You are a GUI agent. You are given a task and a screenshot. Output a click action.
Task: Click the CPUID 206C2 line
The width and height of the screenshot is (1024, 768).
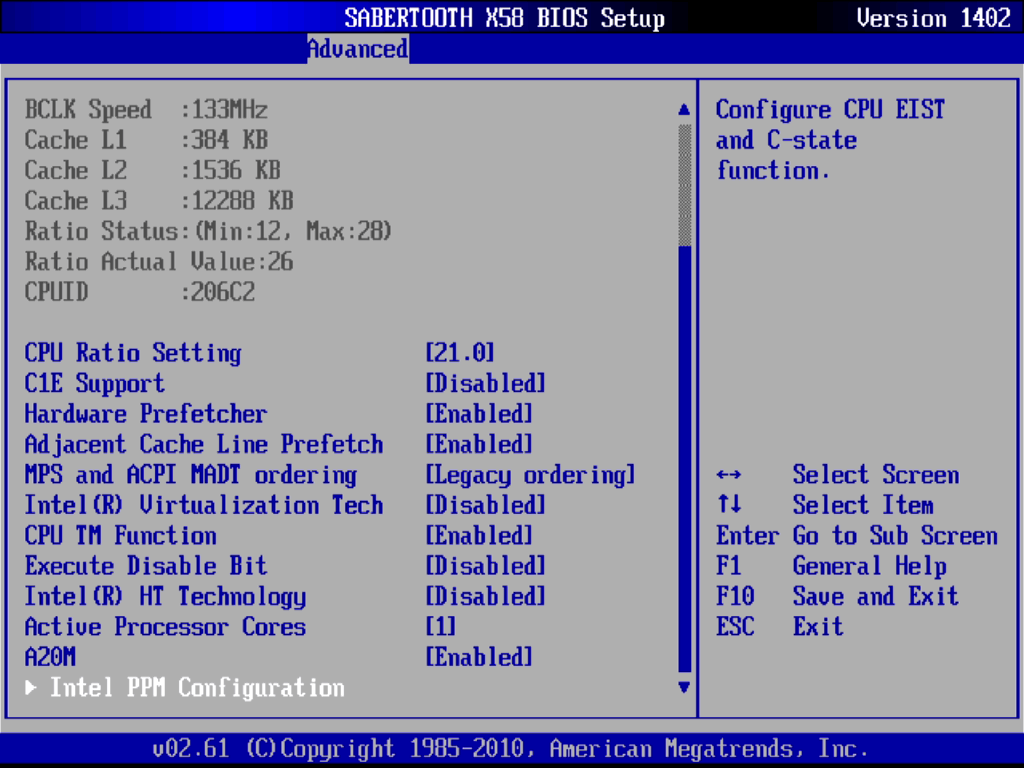[x=140, y=292]
